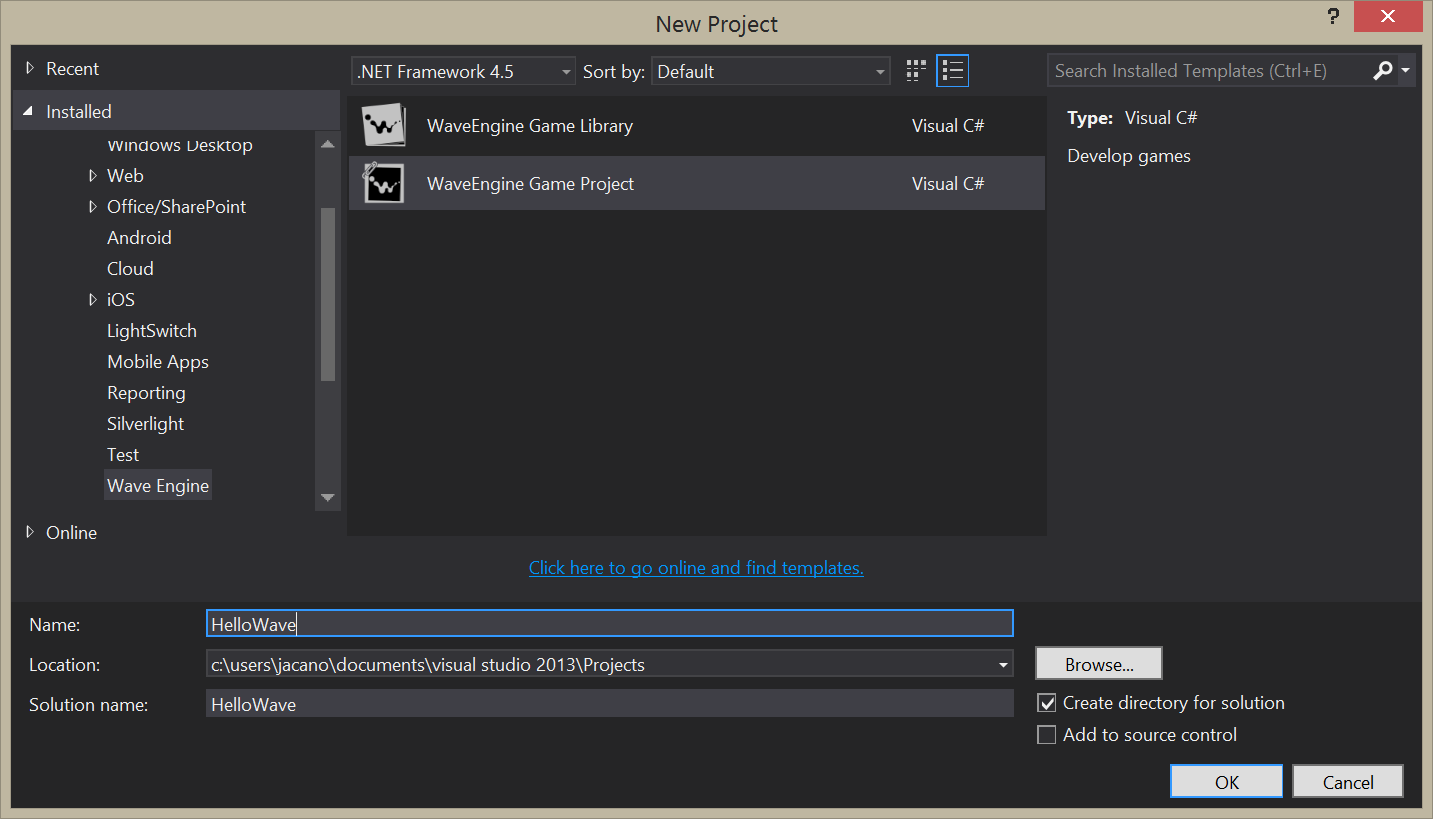
Task: Click the tree scrollbar up arrow
Action: pyautogui.click(x=328, y=145)
